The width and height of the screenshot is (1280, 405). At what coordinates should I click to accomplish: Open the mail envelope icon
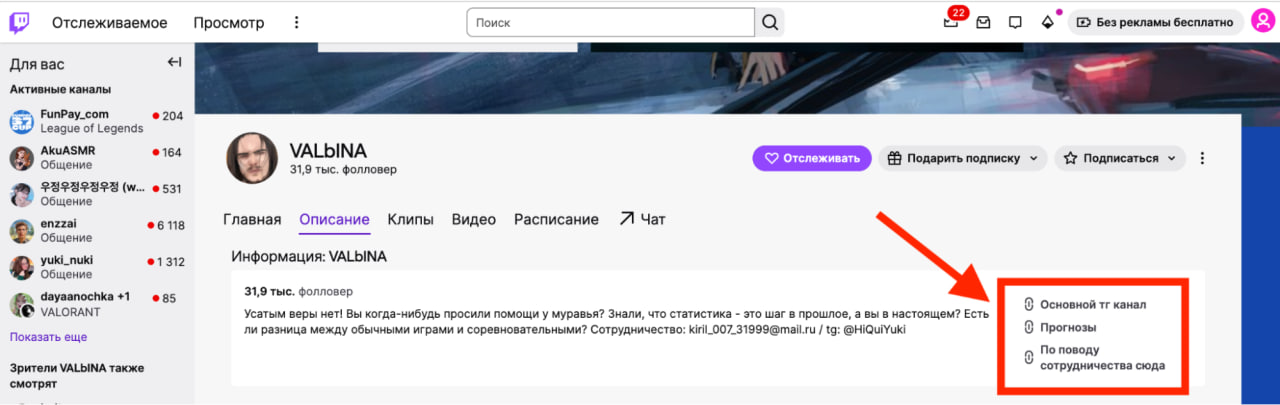tap(984, 22)
